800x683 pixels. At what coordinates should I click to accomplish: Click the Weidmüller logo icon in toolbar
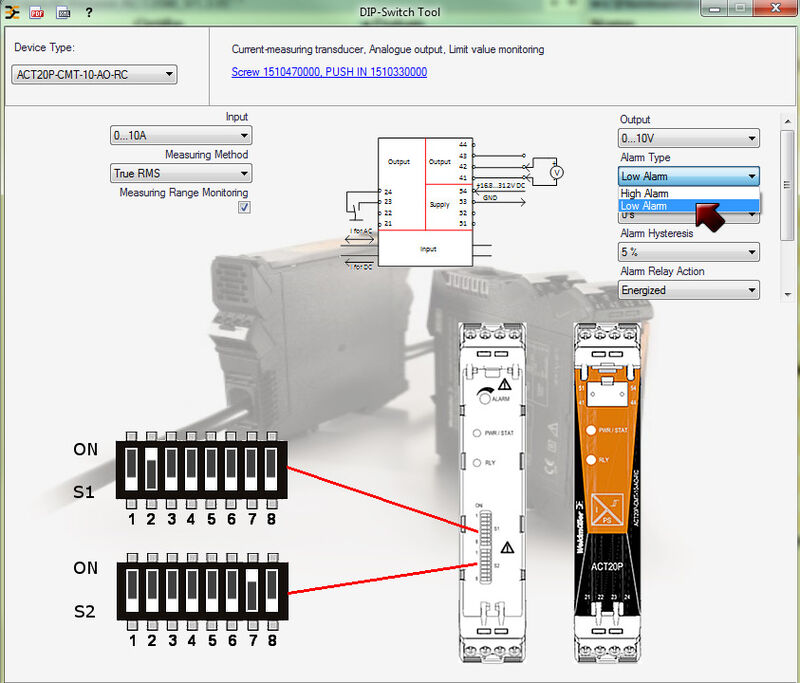coord(13,13)
